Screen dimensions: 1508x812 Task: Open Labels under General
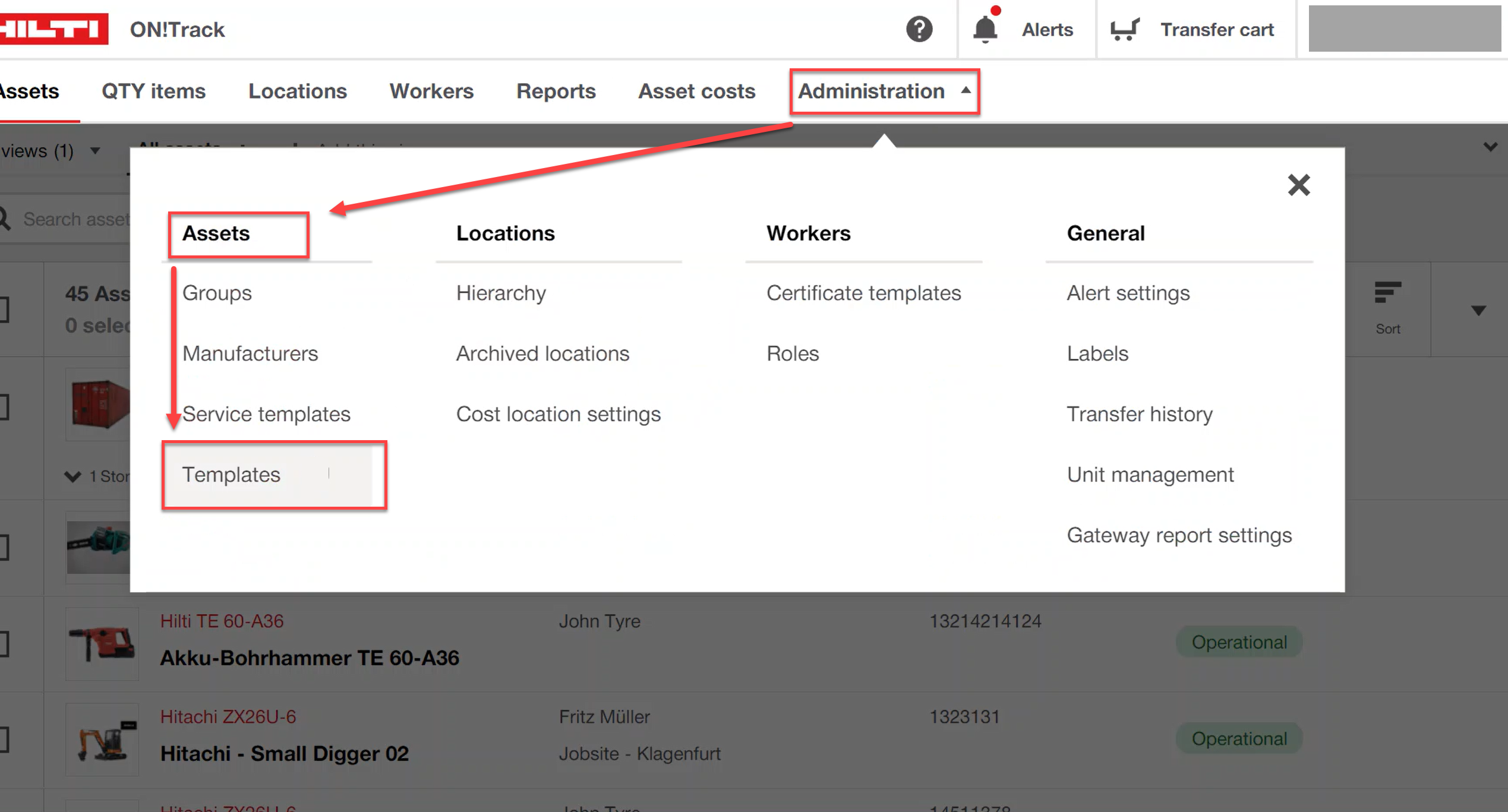[1097, 353]
